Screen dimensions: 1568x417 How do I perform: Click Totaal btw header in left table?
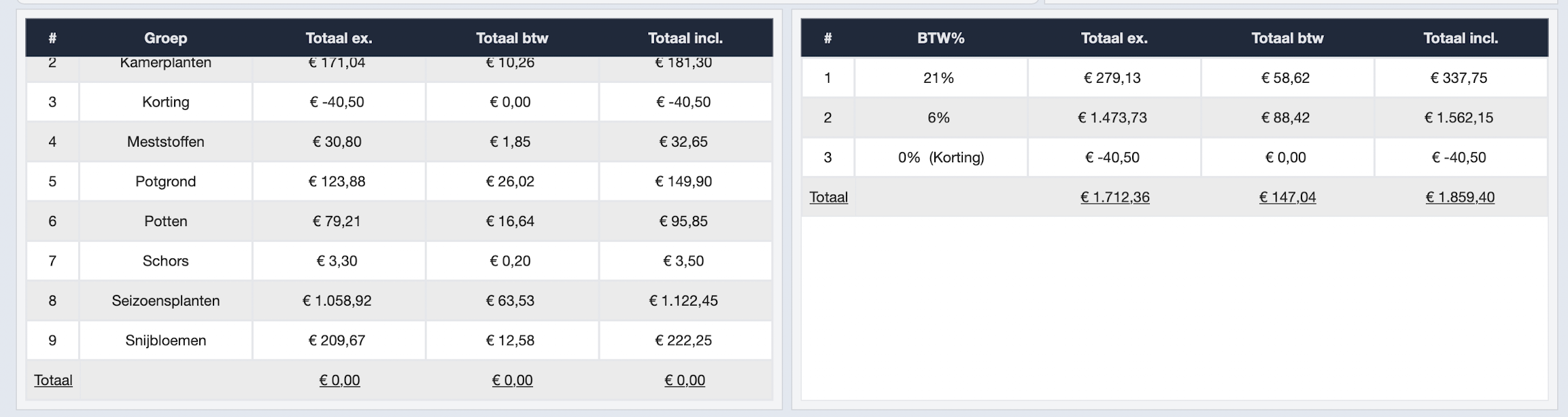(512, 38)
